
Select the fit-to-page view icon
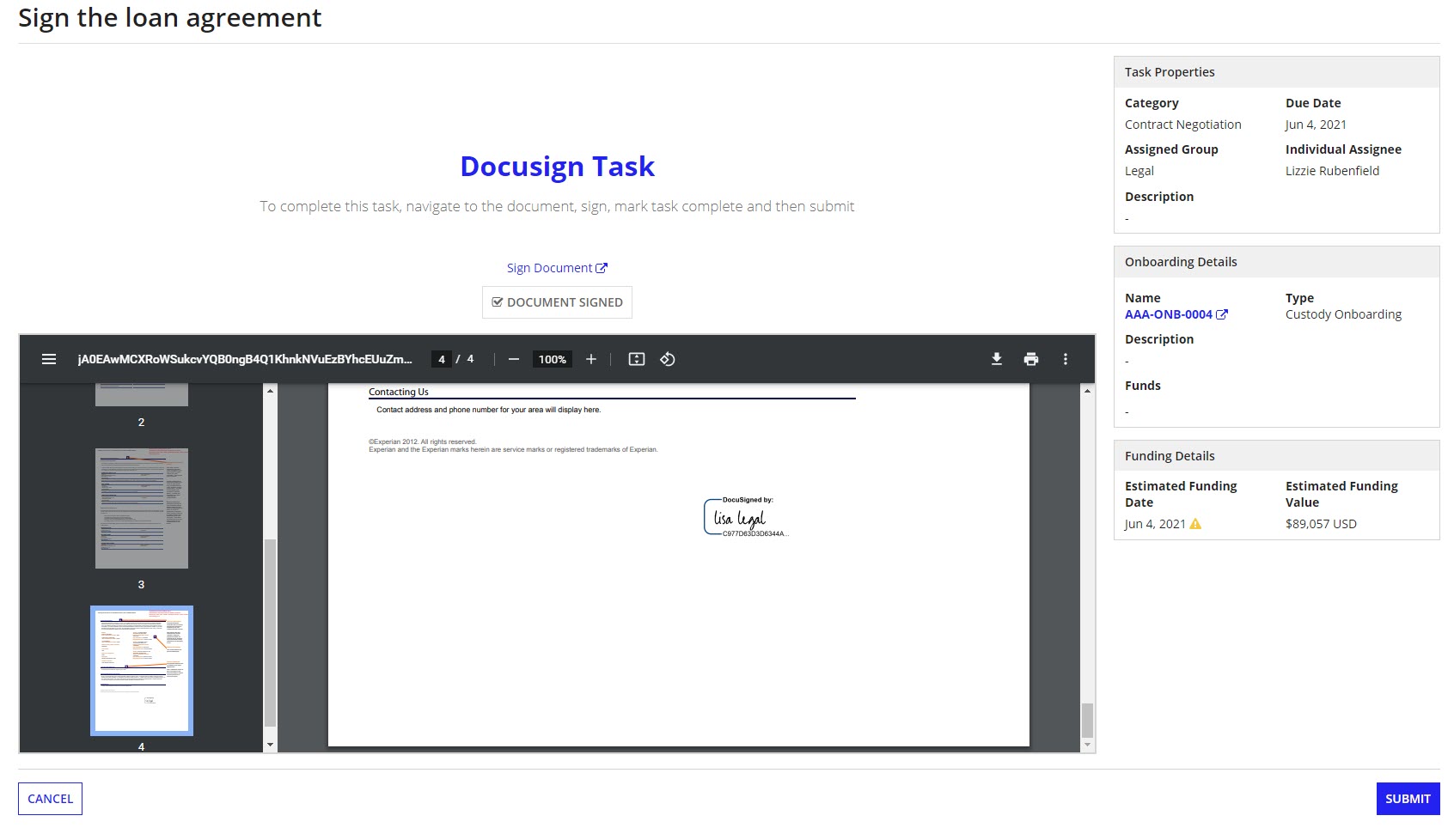point(636,359)
